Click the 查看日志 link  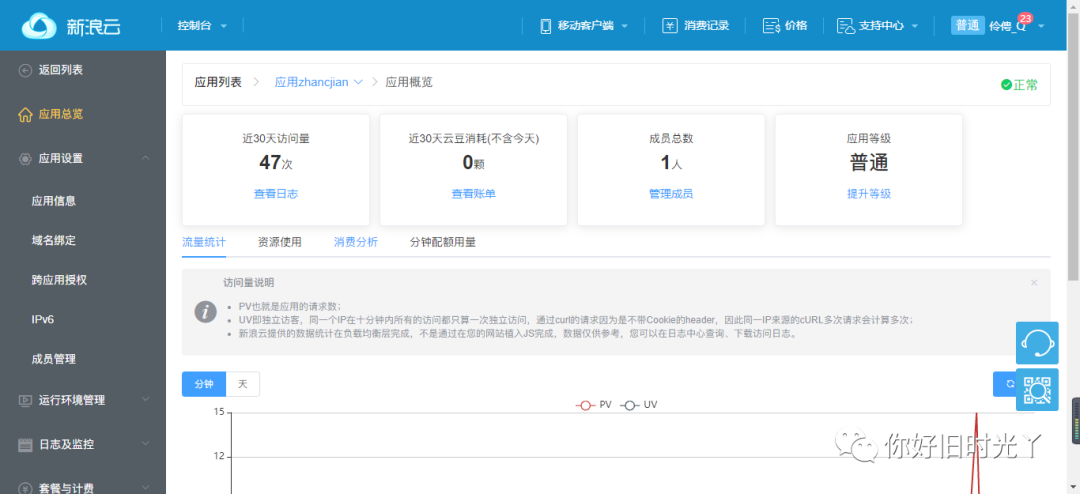point(276,194)
